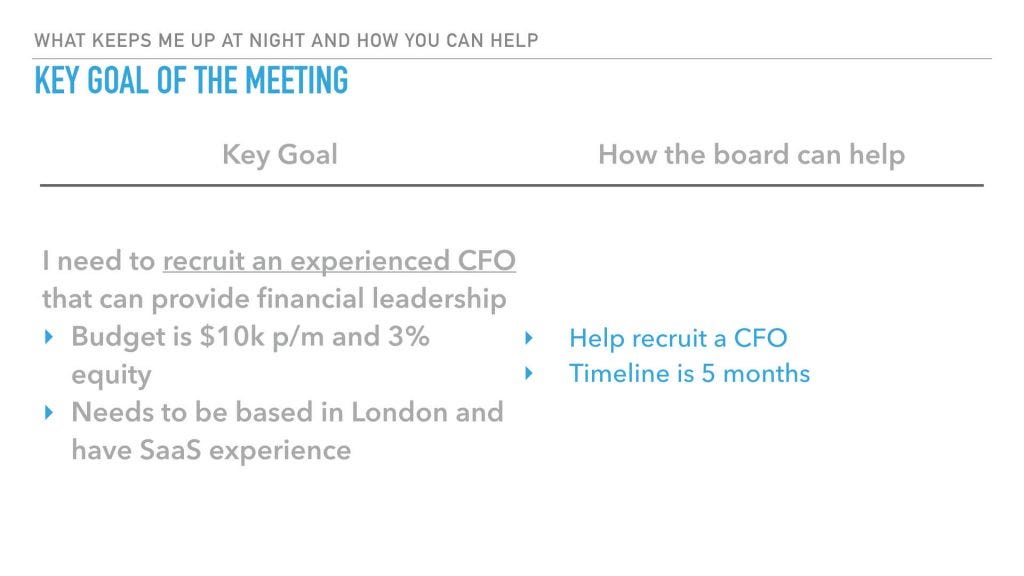Click the blue arrow before Help recruit a CFO
Screen dimensions: 1024x576
(529, 338)
